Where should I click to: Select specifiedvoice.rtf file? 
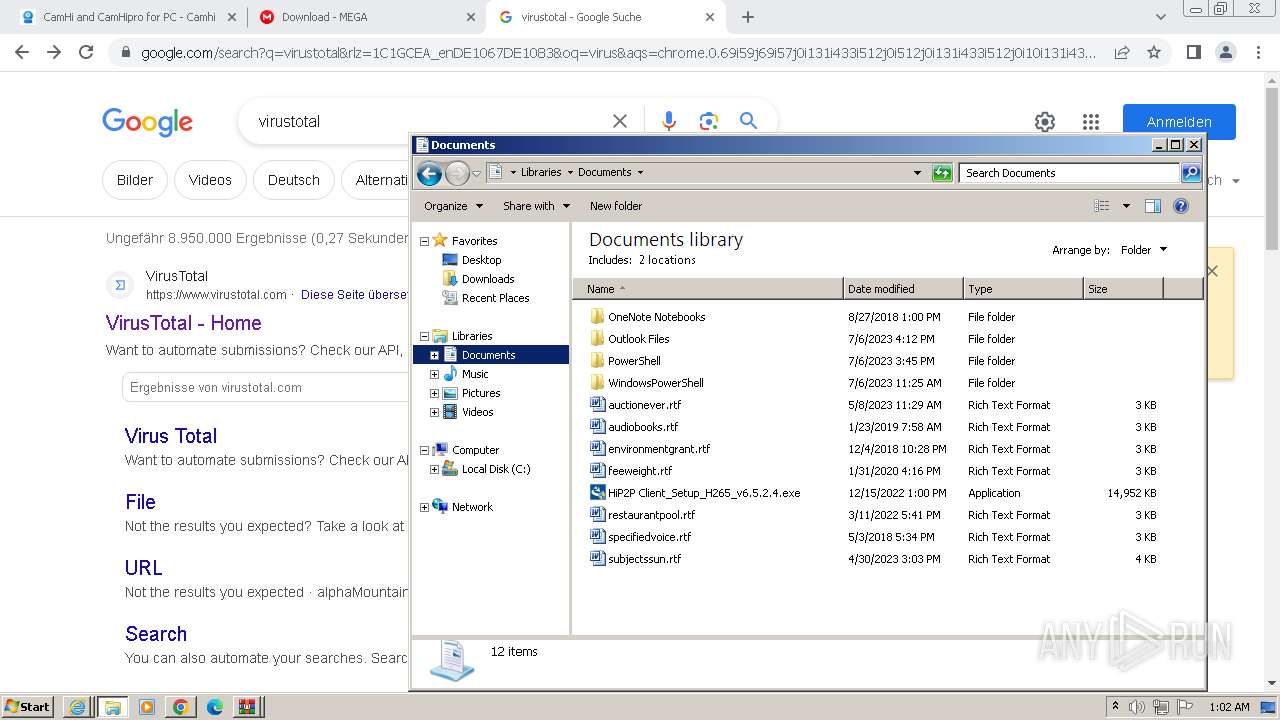coord(649,537)
